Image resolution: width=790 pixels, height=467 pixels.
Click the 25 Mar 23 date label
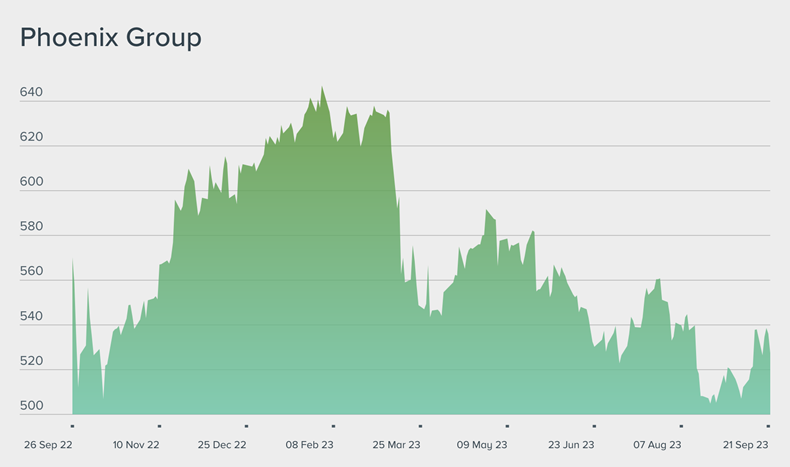point(396,445)
